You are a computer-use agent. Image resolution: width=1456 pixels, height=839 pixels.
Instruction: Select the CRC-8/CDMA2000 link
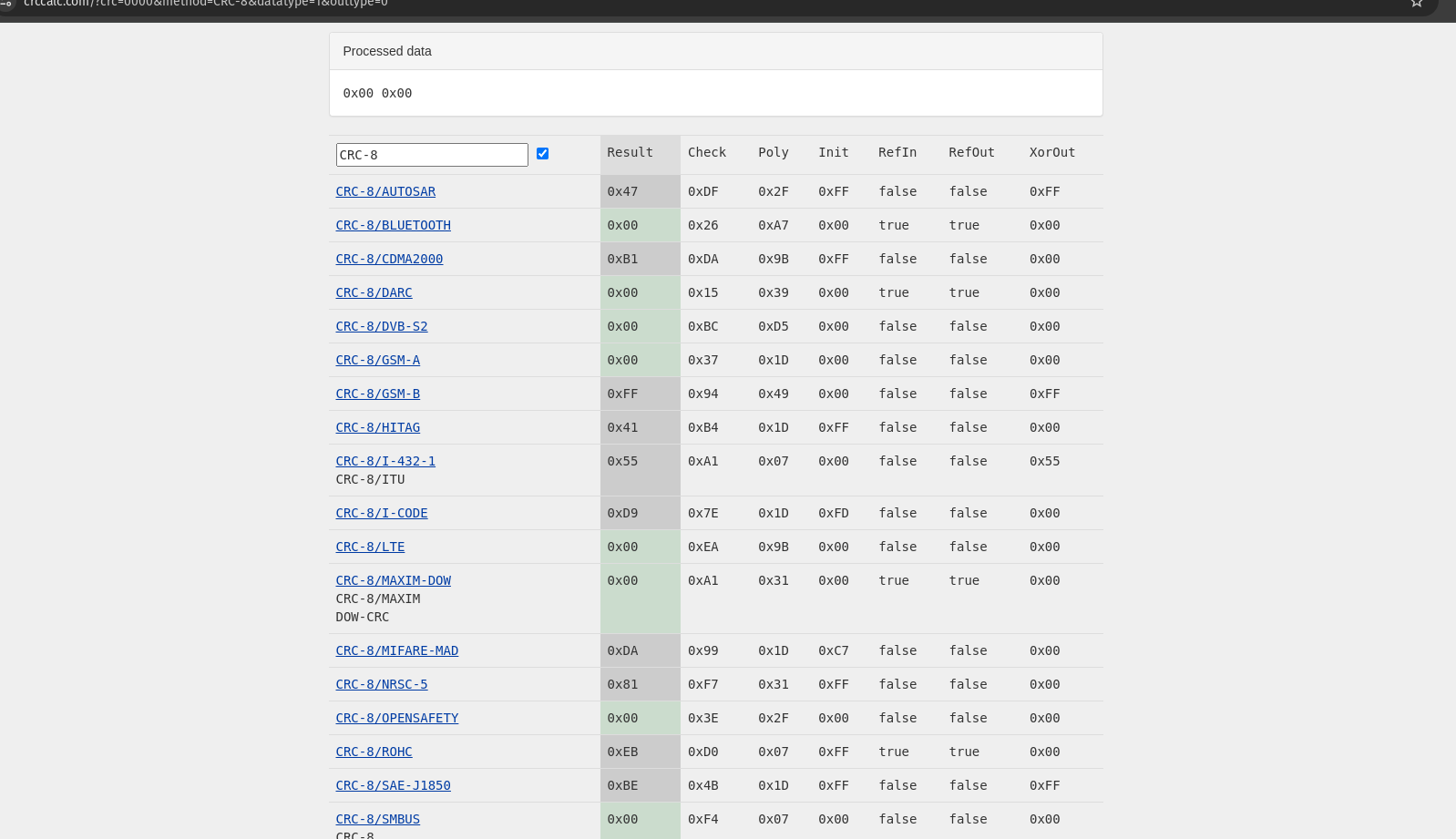(389, 259)
